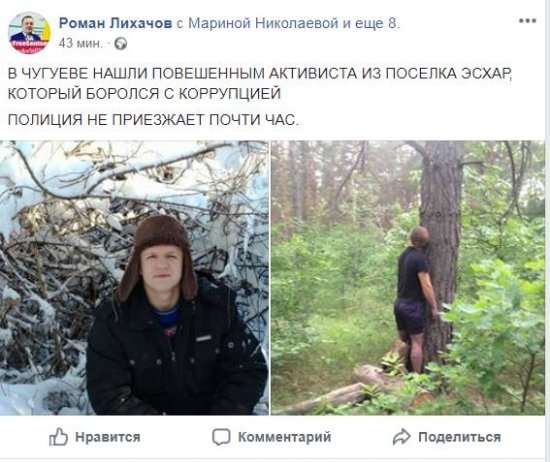Click the Роман Лихачов author name
This screenshot has height=462, width=550.
tap(115, 23)
